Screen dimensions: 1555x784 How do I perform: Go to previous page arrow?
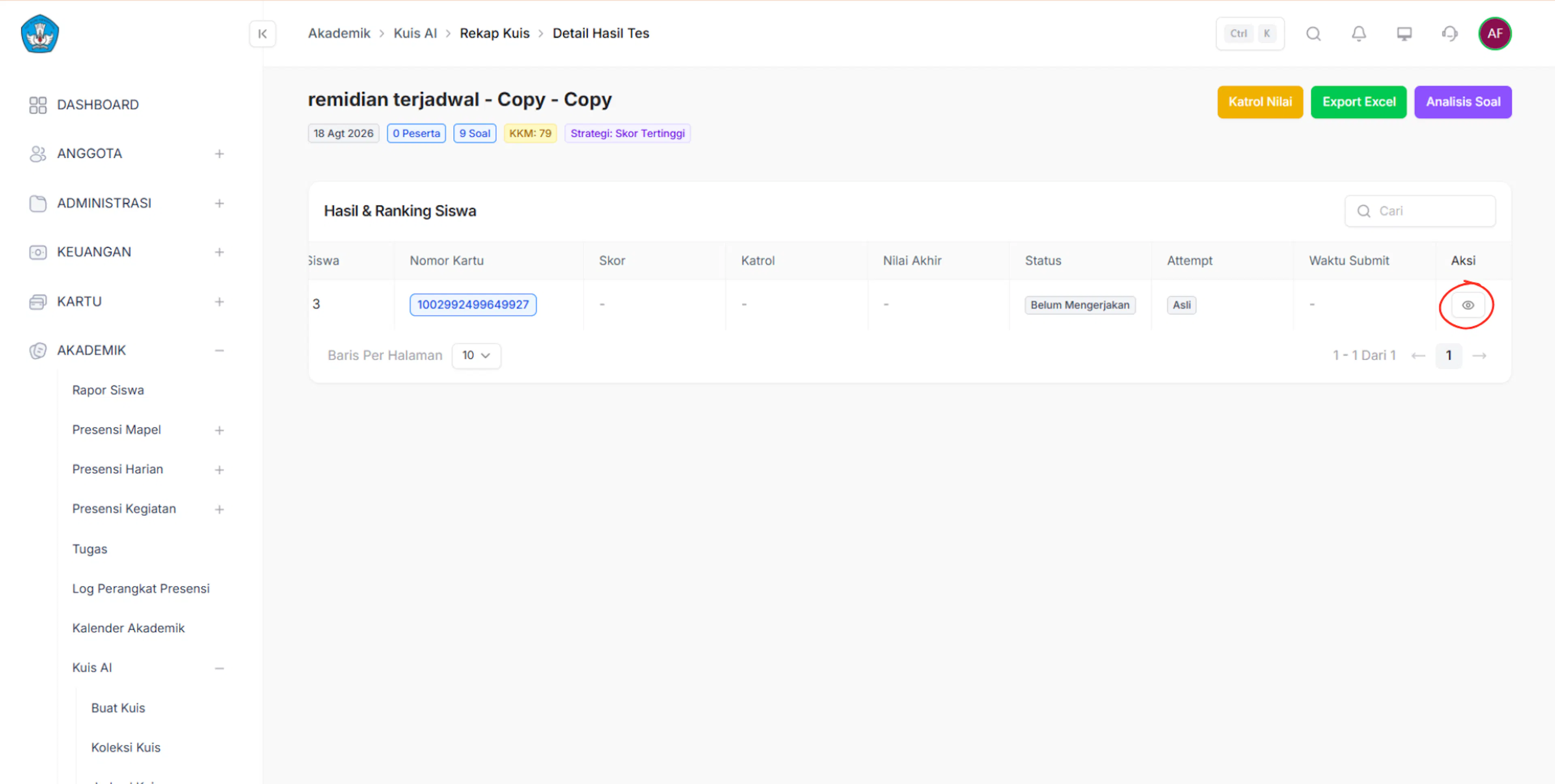pyautogui.click(x=1418, y=355)
